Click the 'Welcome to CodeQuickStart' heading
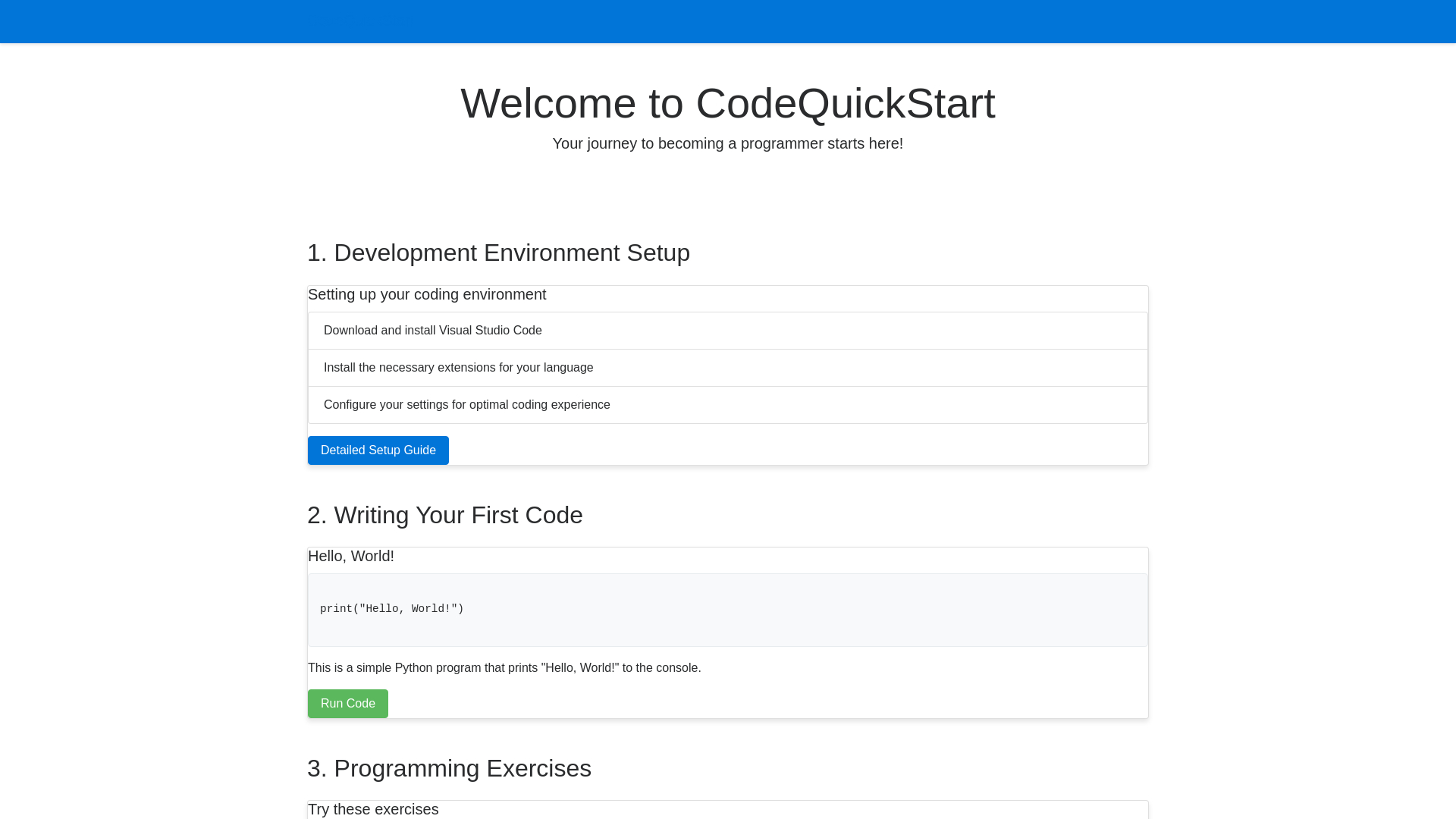 point(727,103)
